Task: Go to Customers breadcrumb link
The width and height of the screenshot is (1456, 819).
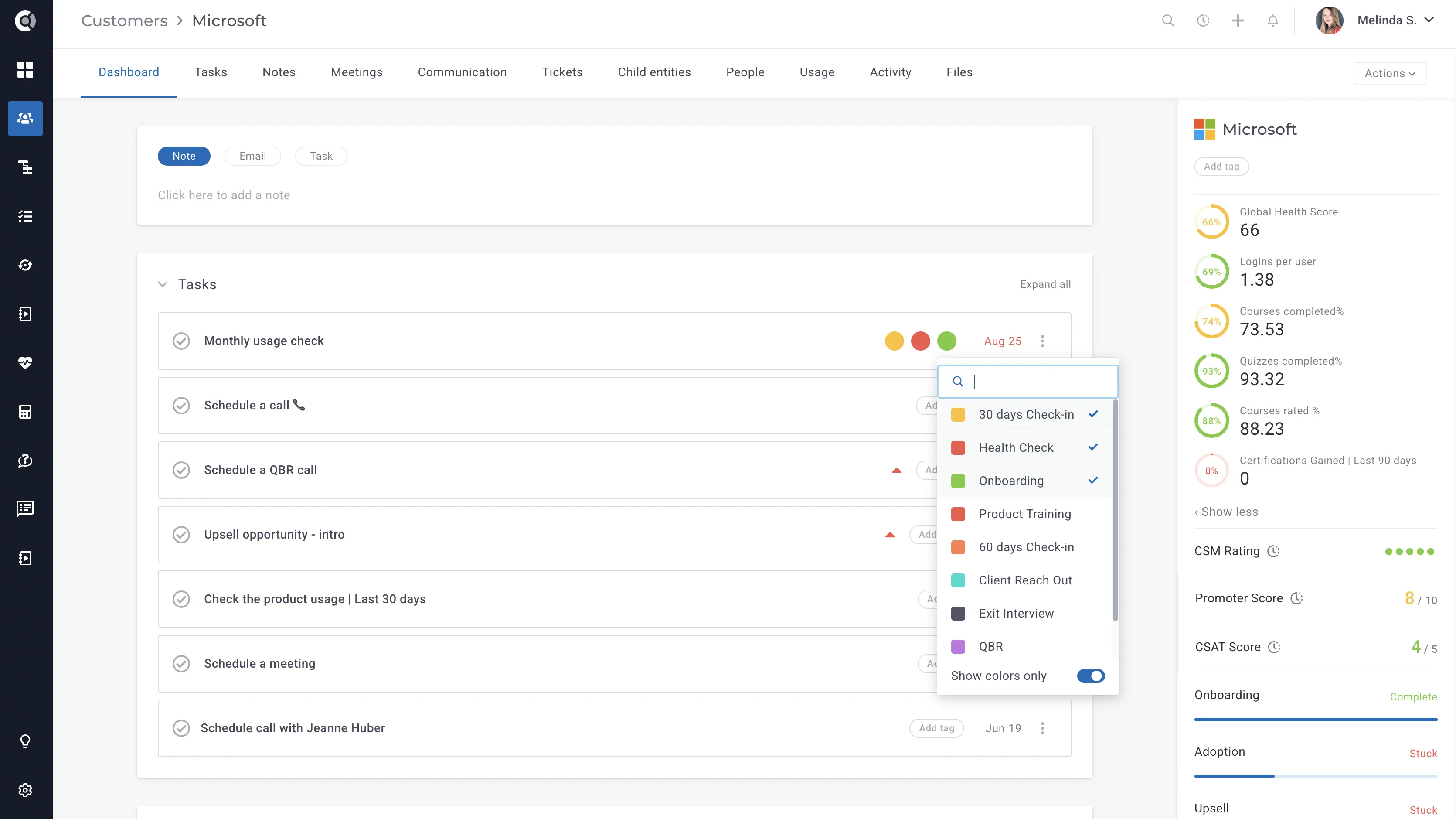Action: coord(124,21)
